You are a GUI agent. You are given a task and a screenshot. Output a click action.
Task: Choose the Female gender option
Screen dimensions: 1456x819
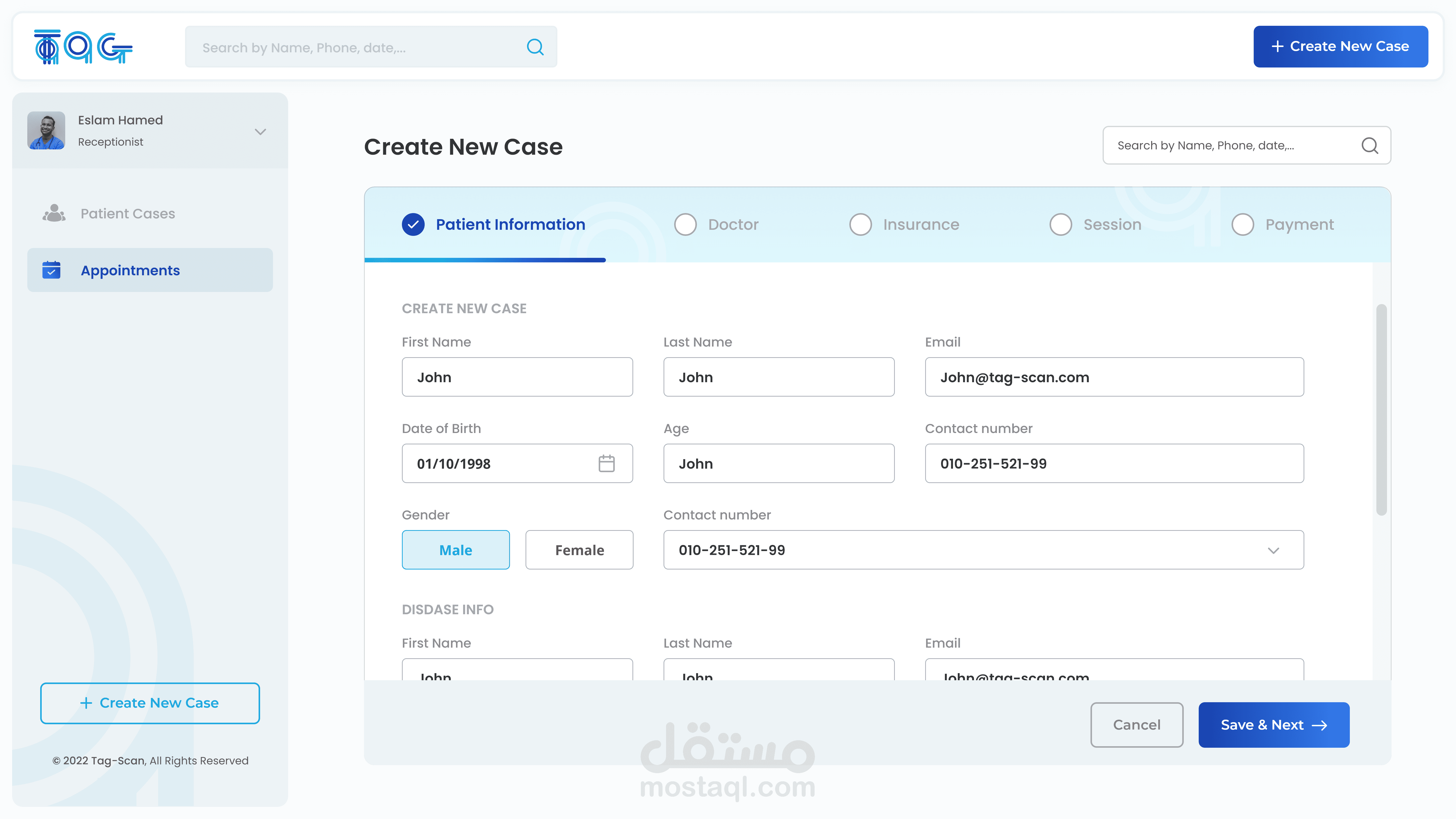(x=579, y=550)
